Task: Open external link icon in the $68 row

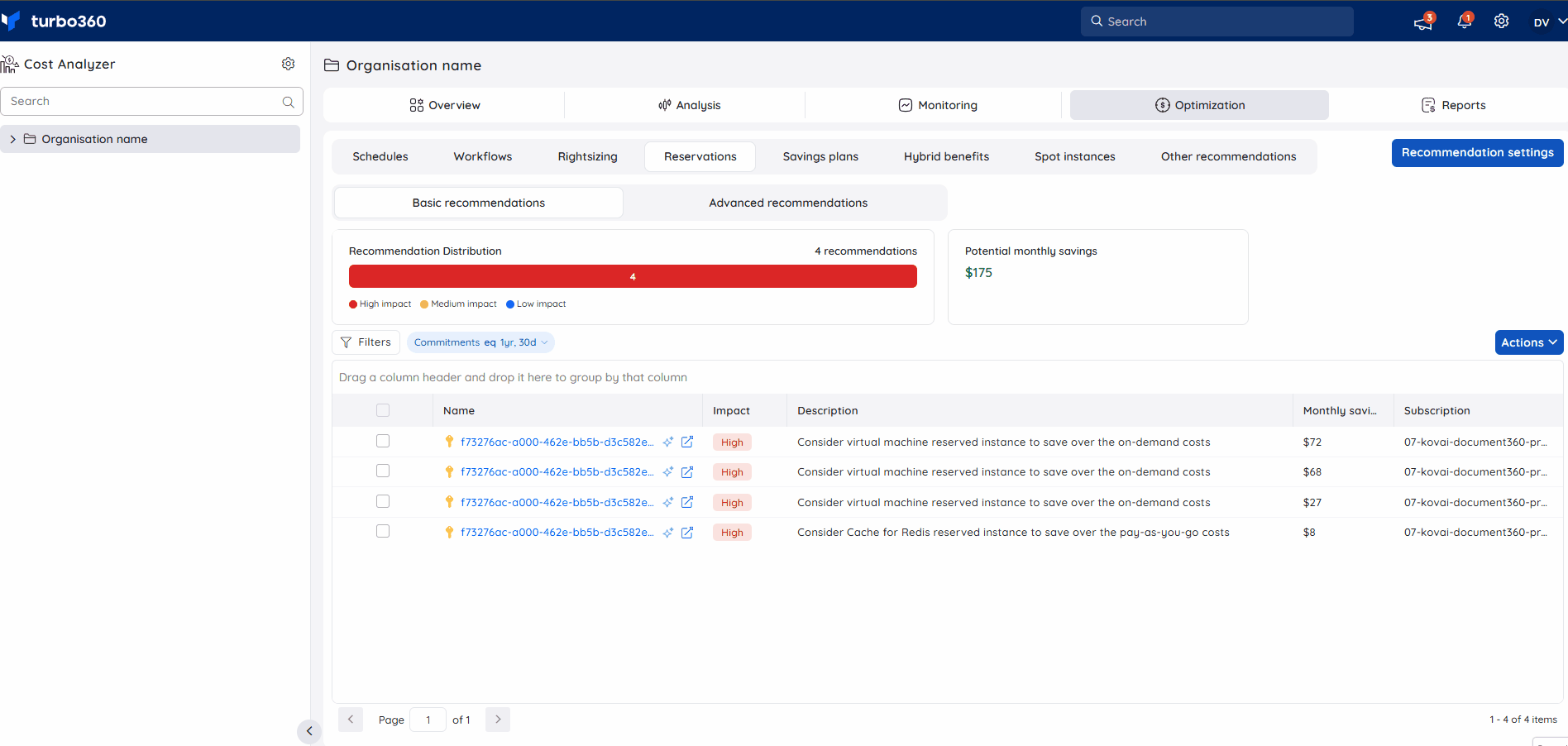Action: coord(687,472)
